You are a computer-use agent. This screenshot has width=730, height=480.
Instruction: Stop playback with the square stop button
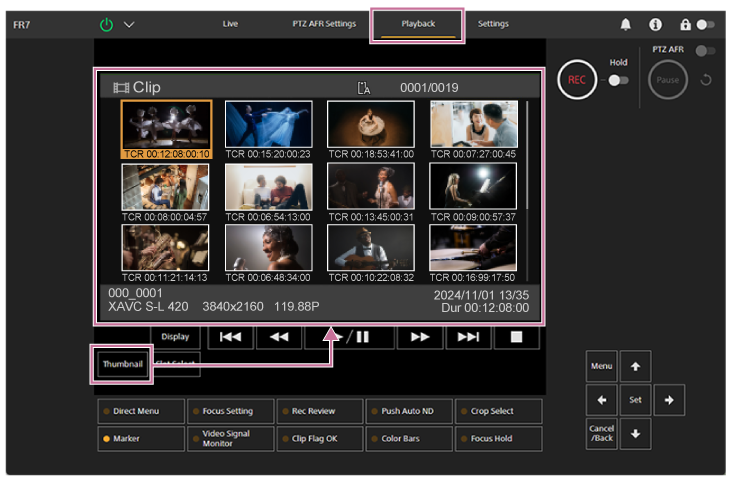pos(516,337)
